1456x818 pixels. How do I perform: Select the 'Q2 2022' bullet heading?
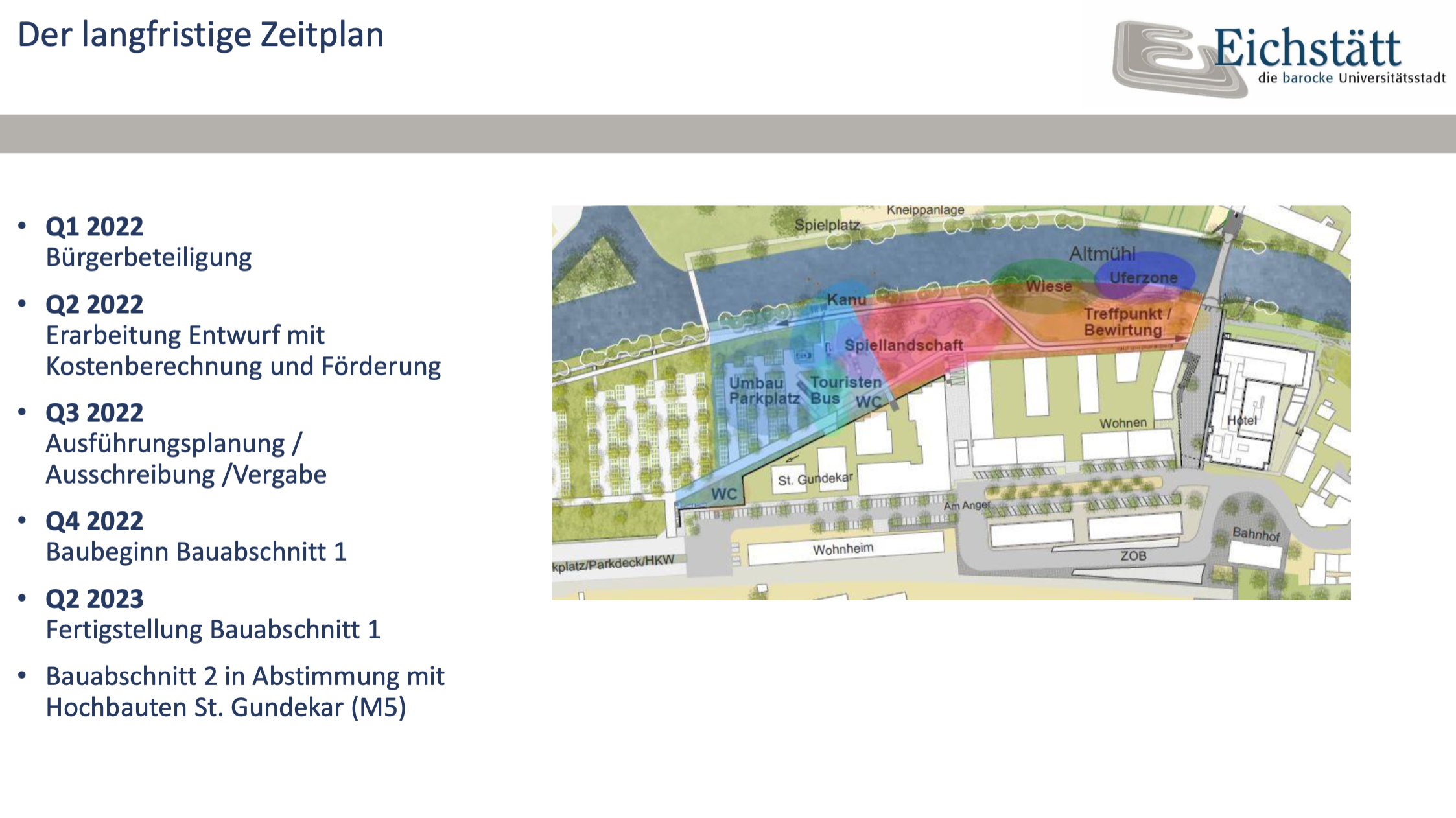click(95, 305)
